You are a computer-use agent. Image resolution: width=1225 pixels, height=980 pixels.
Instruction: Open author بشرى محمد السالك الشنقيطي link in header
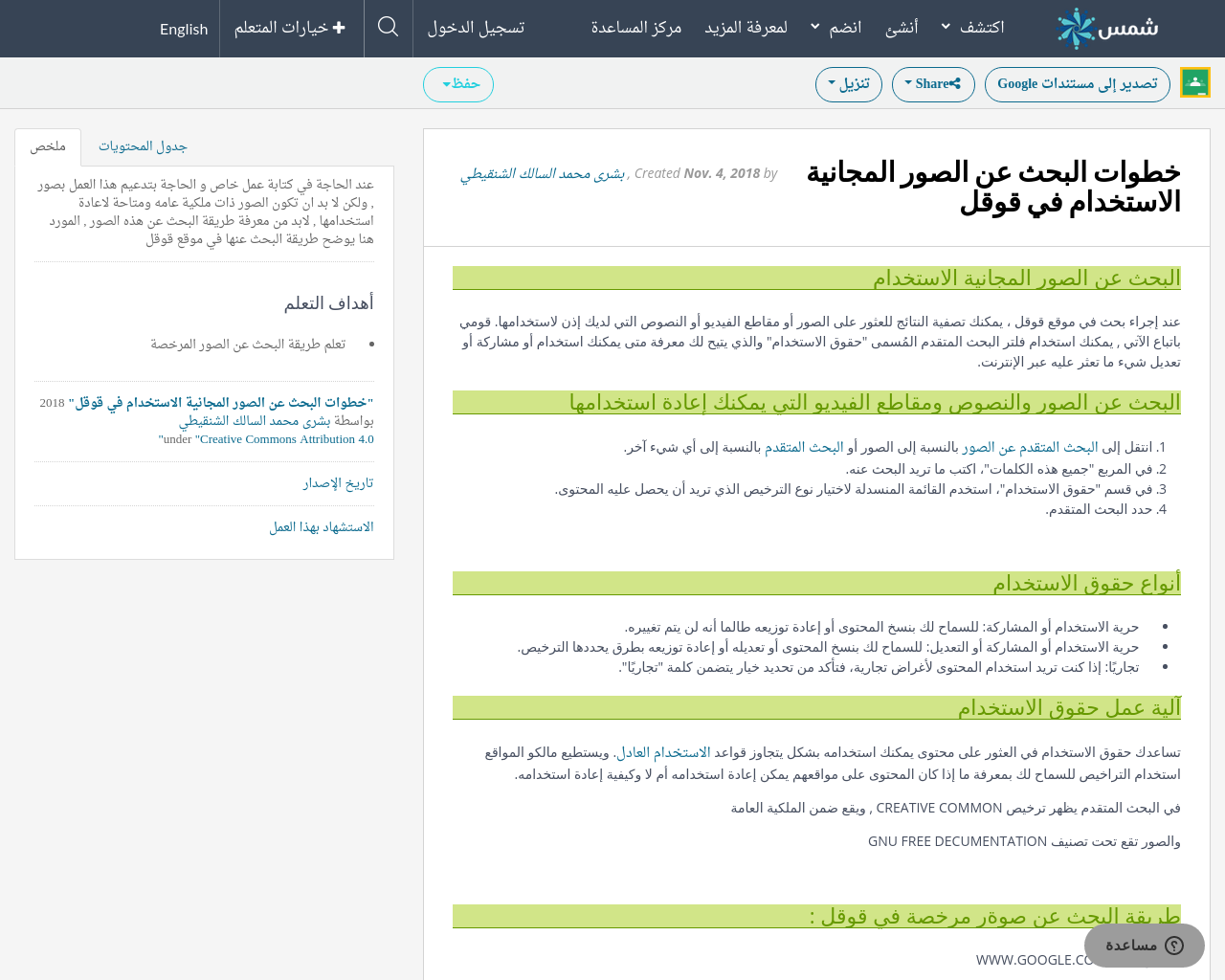click(543, 173)
